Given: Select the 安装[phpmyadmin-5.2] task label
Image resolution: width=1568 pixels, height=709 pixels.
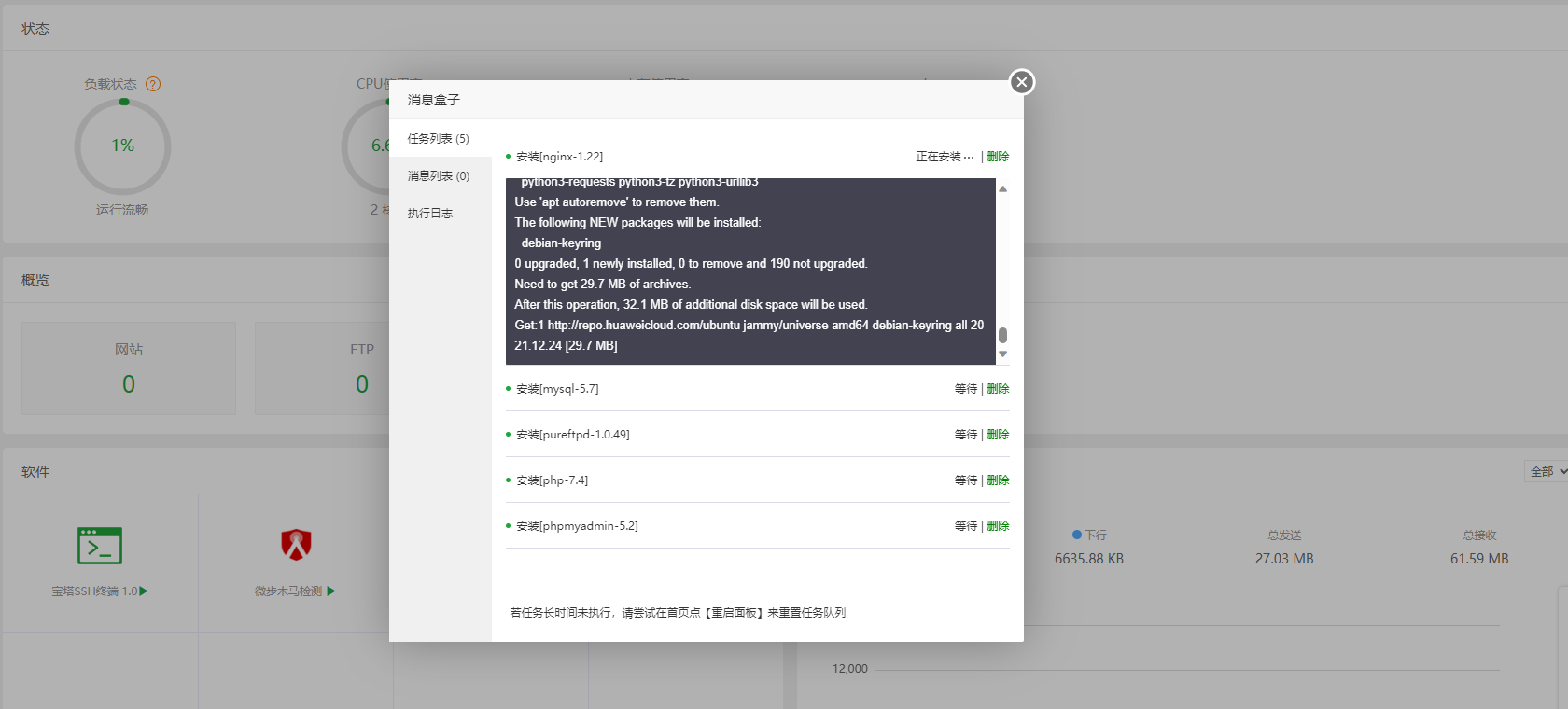Looking at the screenshot, I should tap(577, 526).
